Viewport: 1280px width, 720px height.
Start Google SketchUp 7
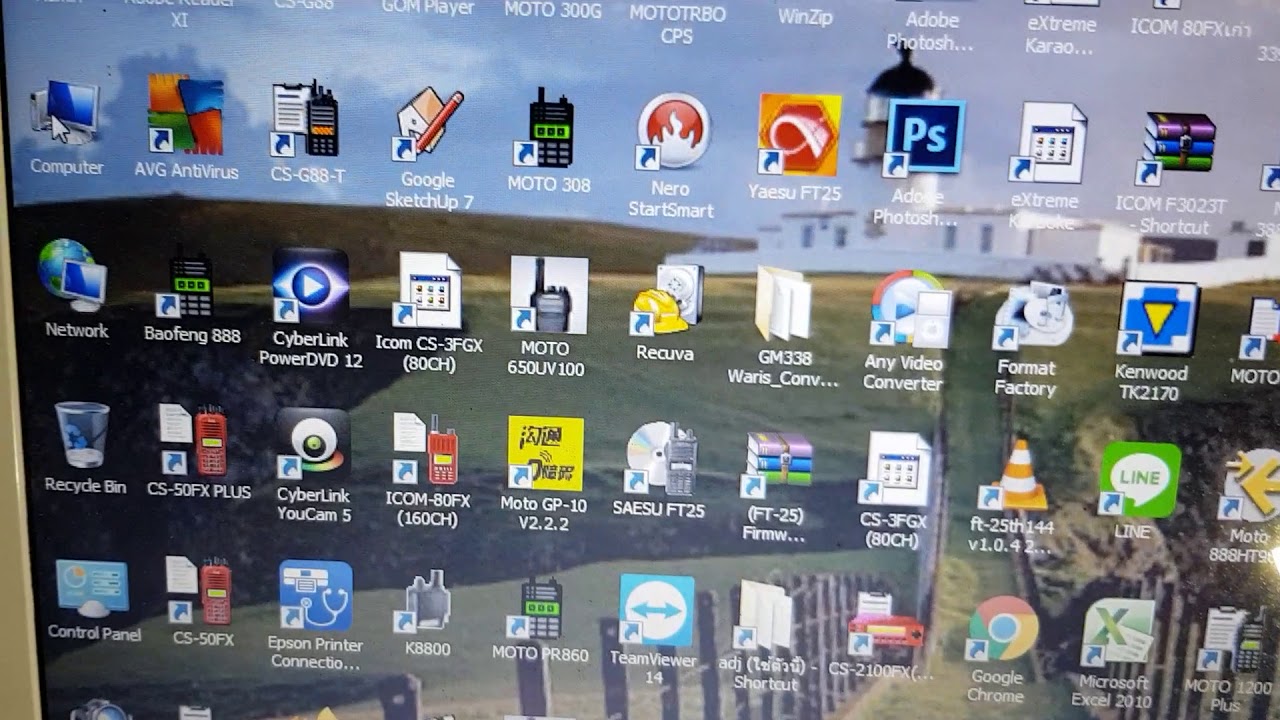coord(429,126)
